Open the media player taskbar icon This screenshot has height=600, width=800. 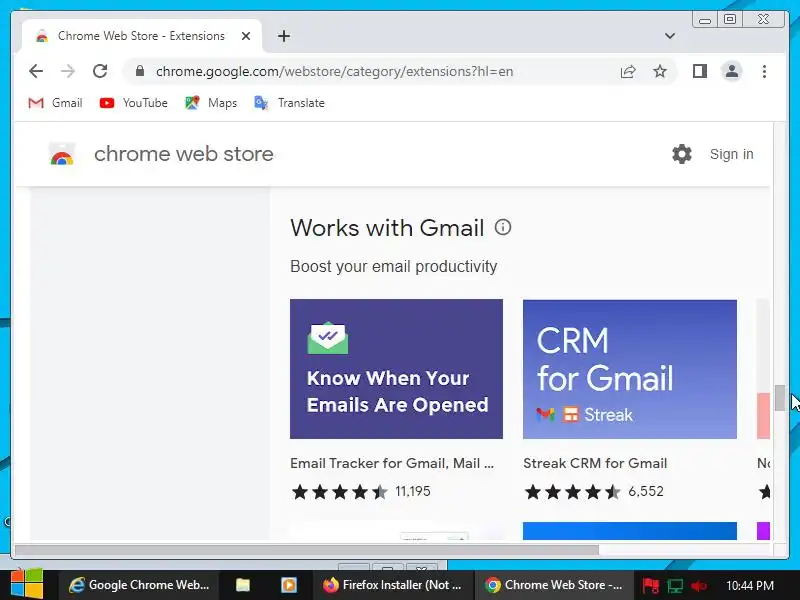click(x=289, y=585)
